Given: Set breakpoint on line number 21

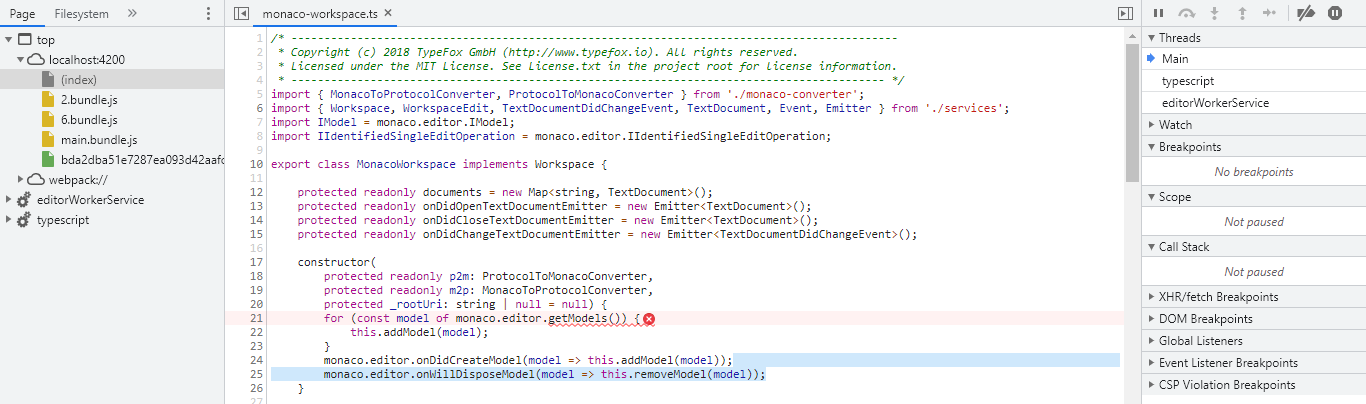Looking at the screenshot, I should [256, 318].
